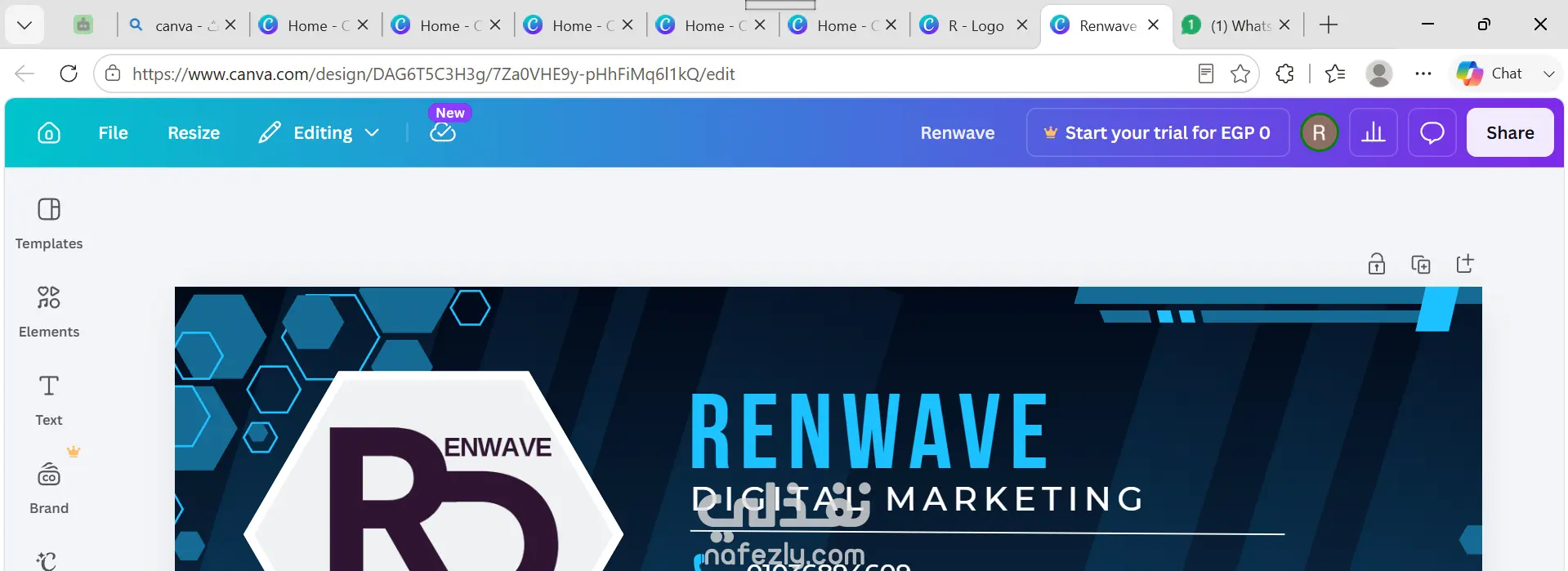Click the cloud save status icon
The image size is (1568, 571).
pyautogui.click(x=443, y=132)
